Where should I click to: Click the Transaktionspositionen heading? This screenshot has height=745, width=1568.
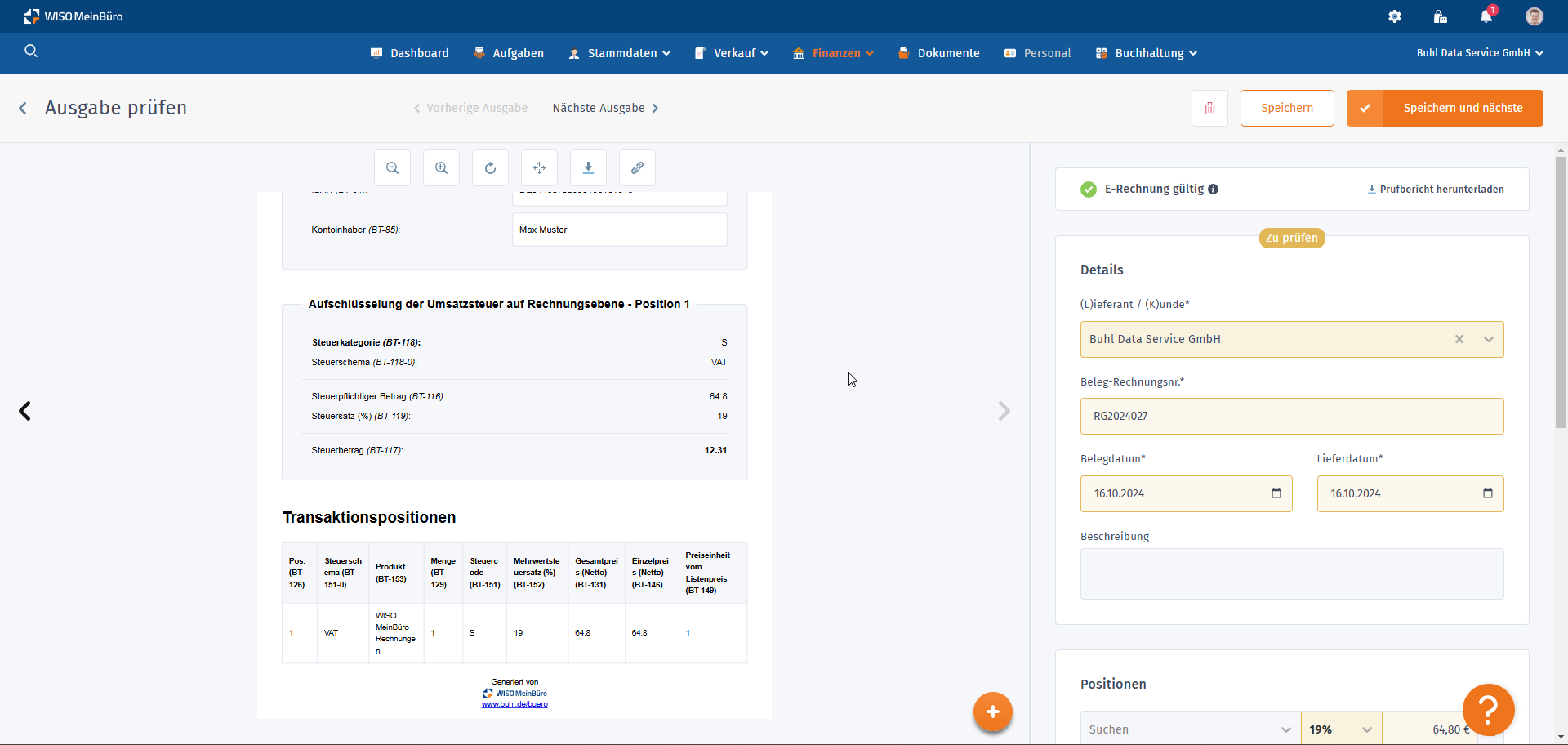pos(369,517)
